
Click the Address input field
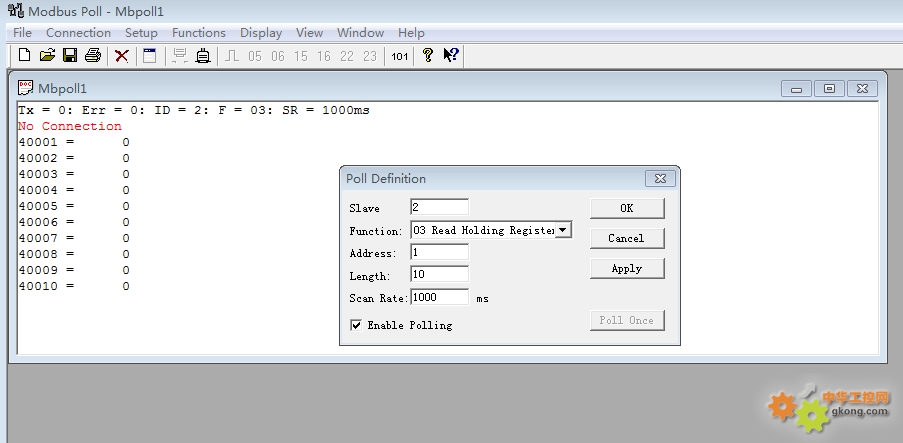(x=439, y=252)
